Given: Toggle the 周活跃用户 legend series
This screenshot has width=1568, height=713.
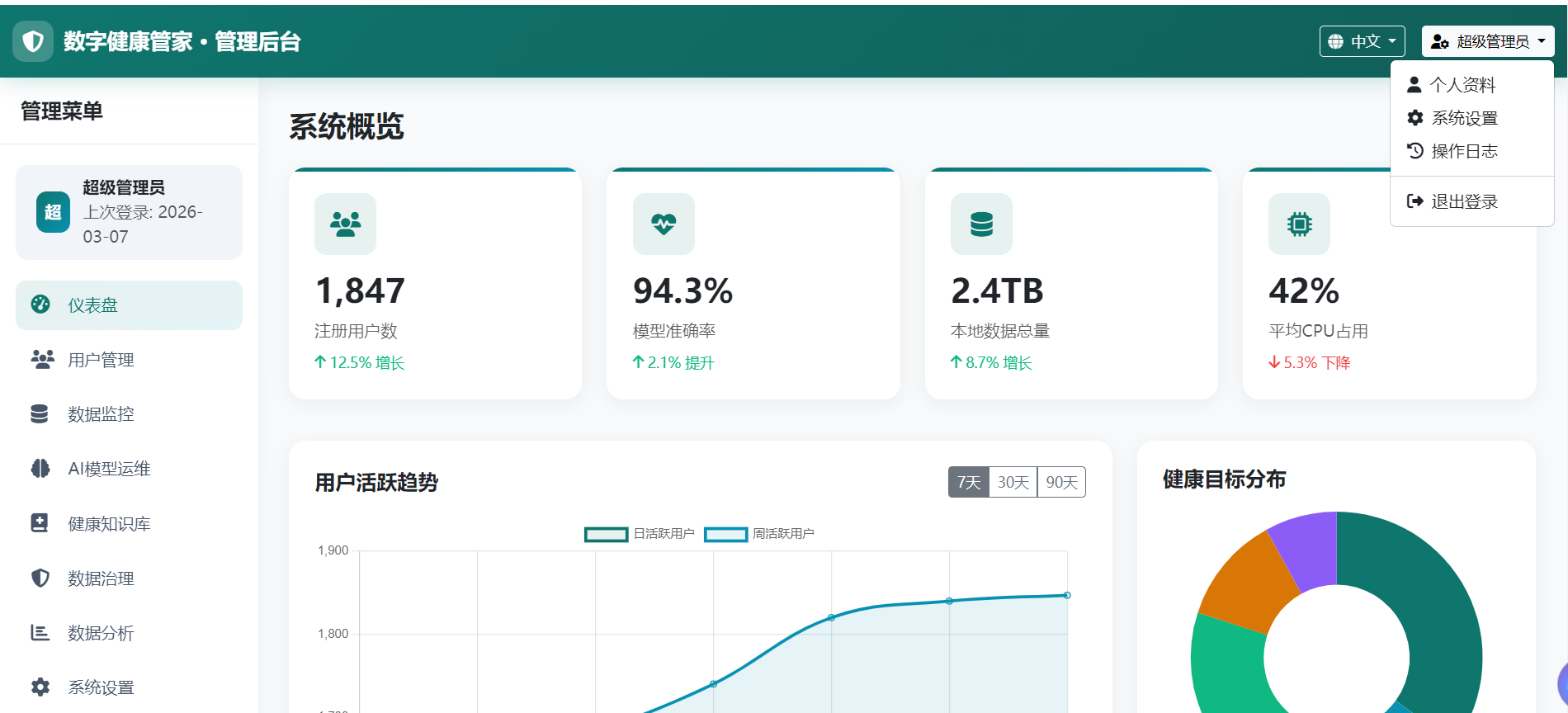Looking at the screenshot, I should coord(759,534).
